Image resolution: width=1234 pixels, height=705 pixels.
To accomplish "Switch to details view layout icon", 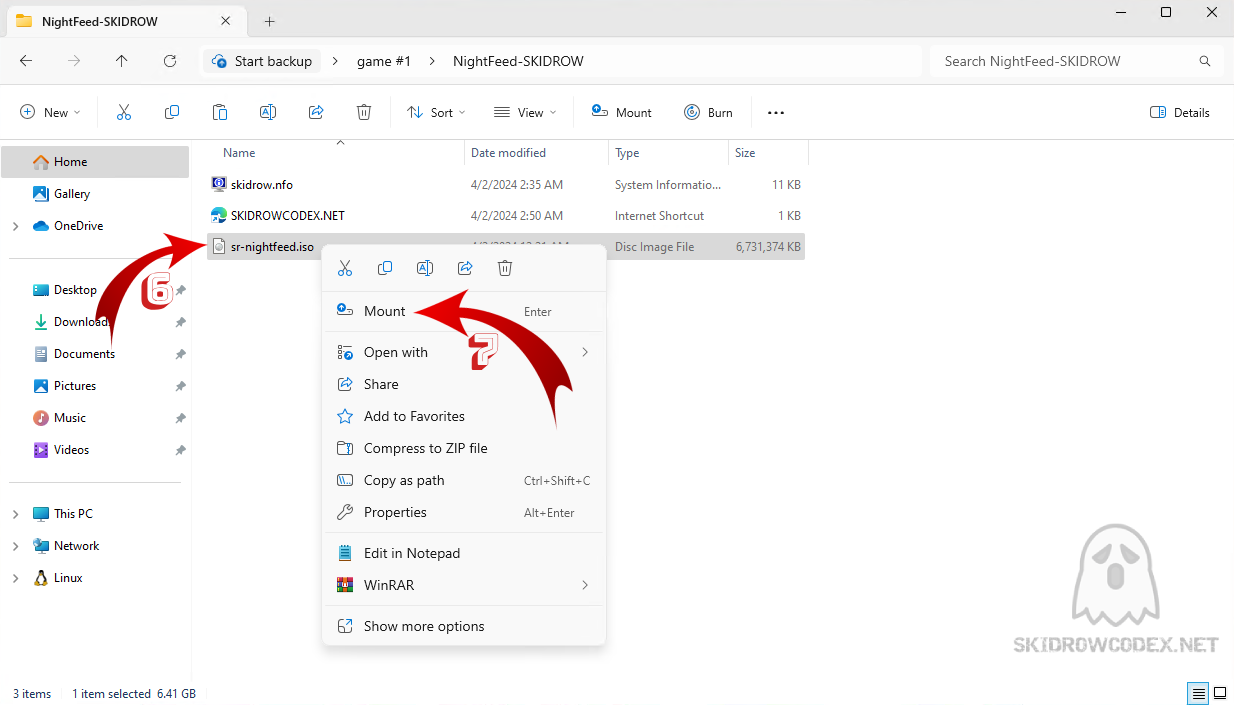I will pos(1198,694).
